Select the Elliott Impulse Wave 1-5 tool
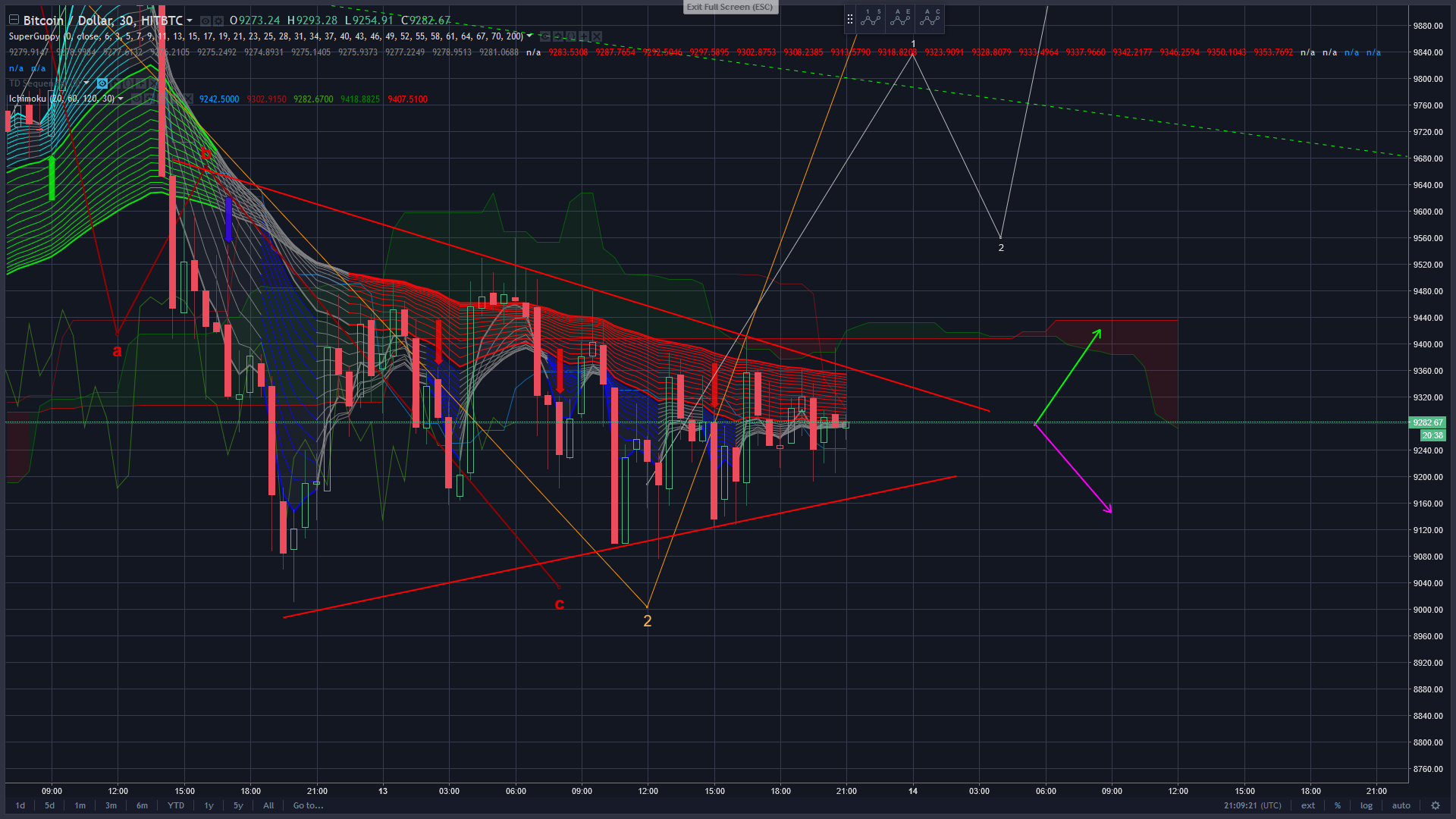1456x819 pixels. (871, 19)
